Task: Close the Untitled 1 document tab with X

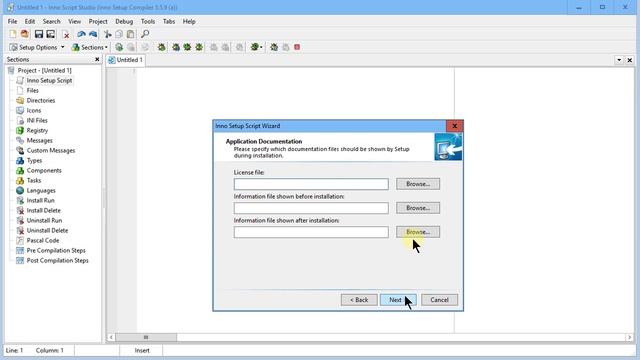Action: tap(630, 60)
